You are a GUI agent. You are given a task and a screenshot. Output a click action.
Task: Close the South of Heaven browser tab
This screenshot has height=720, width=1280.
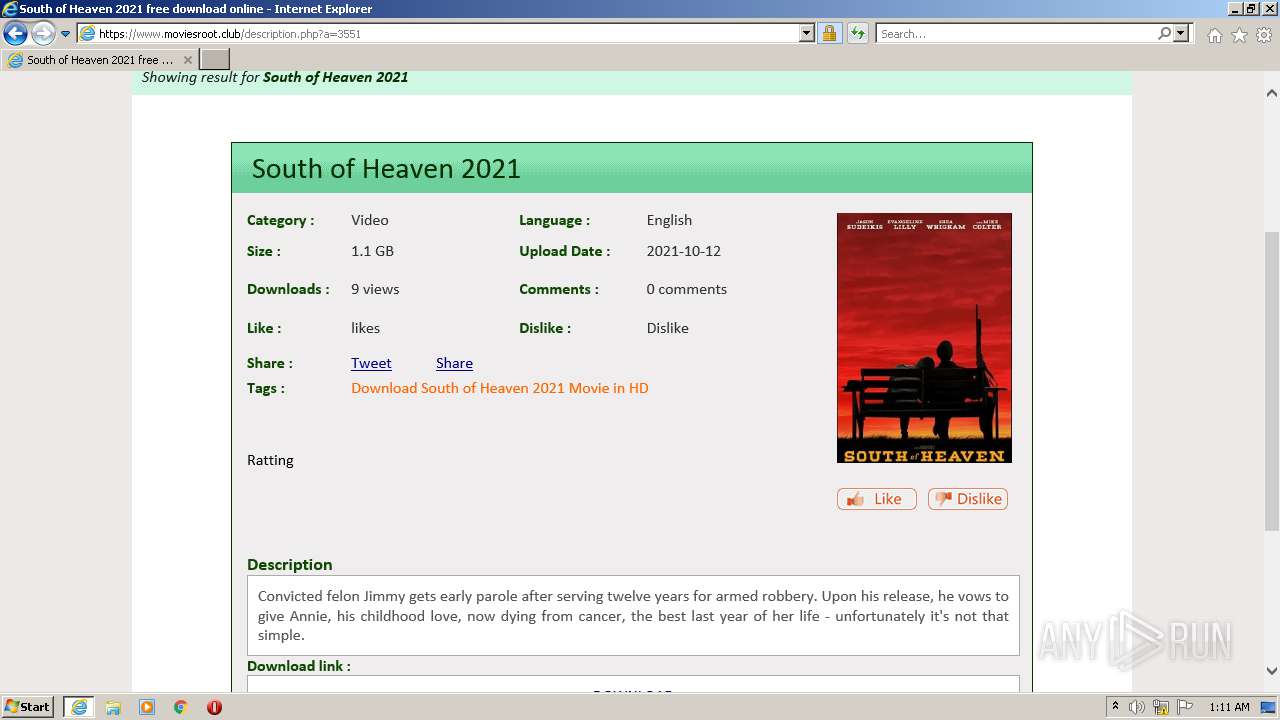[x=187, y=60]
